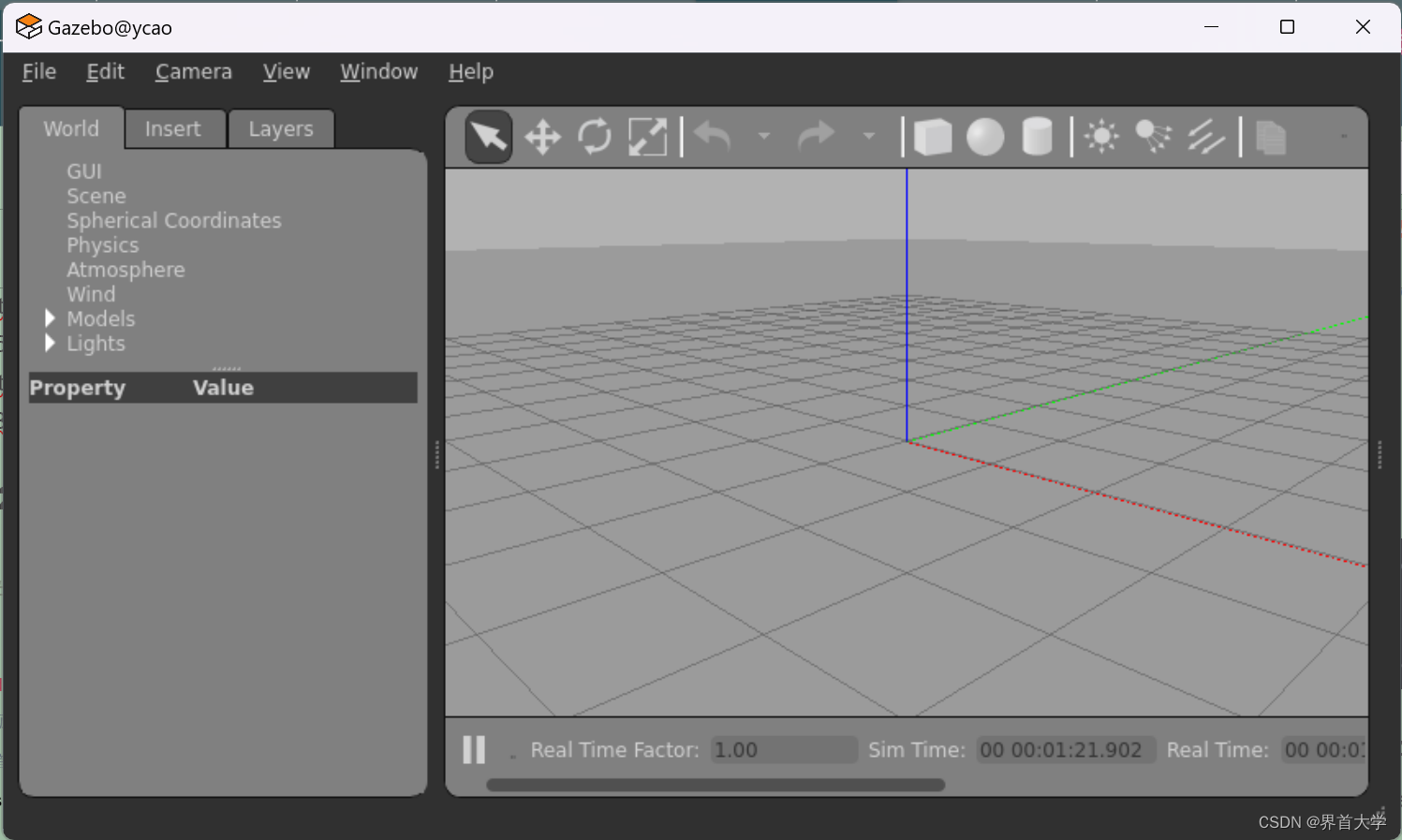Image resolution: width=1402 pixels, height=840 pixels.
Task: Click the Sim Time value field
Action: tap(1066, 750)
